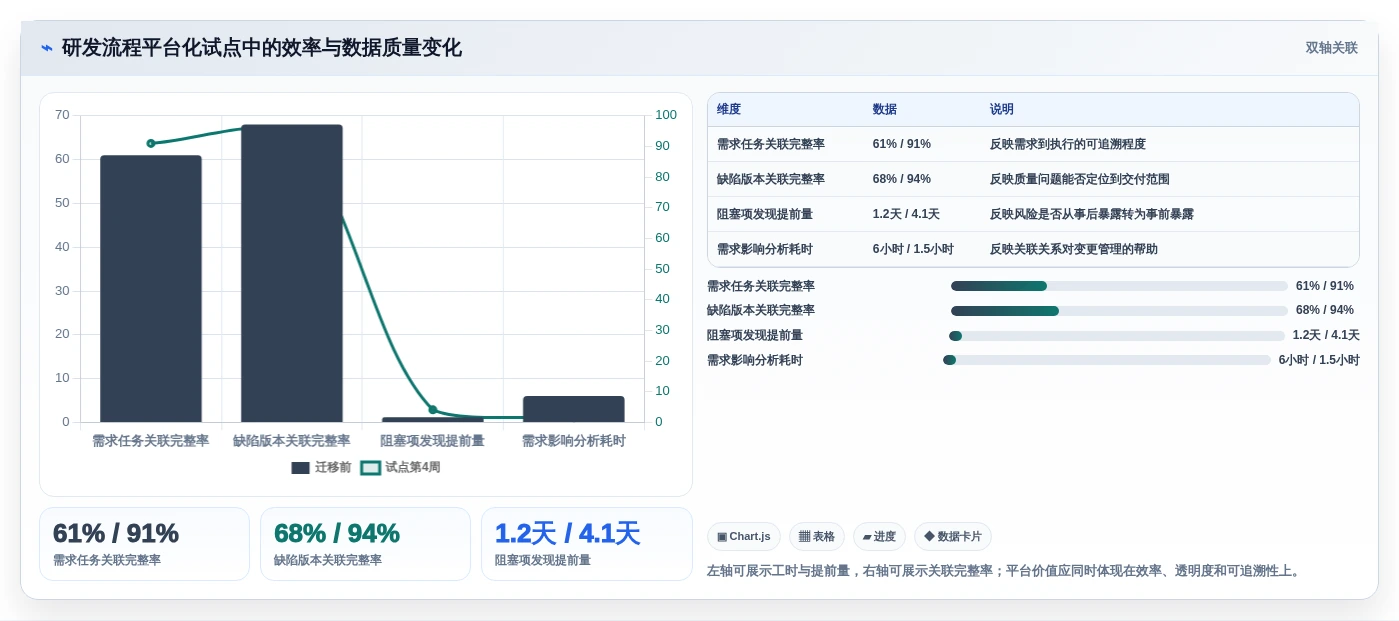The width and height of the screenshot is (1399, 621).
Task: Click the 需求任务关联完整率 bar in chart
Action: (x=151, y=289)
